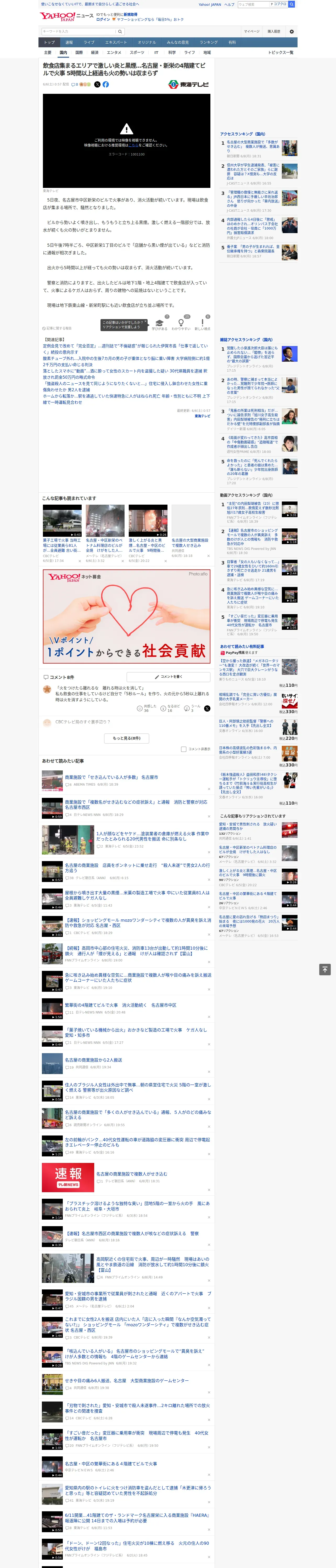Open 購入履歴 link
The height and width of the screenshot is (1568, 336).
click(274, 31)
